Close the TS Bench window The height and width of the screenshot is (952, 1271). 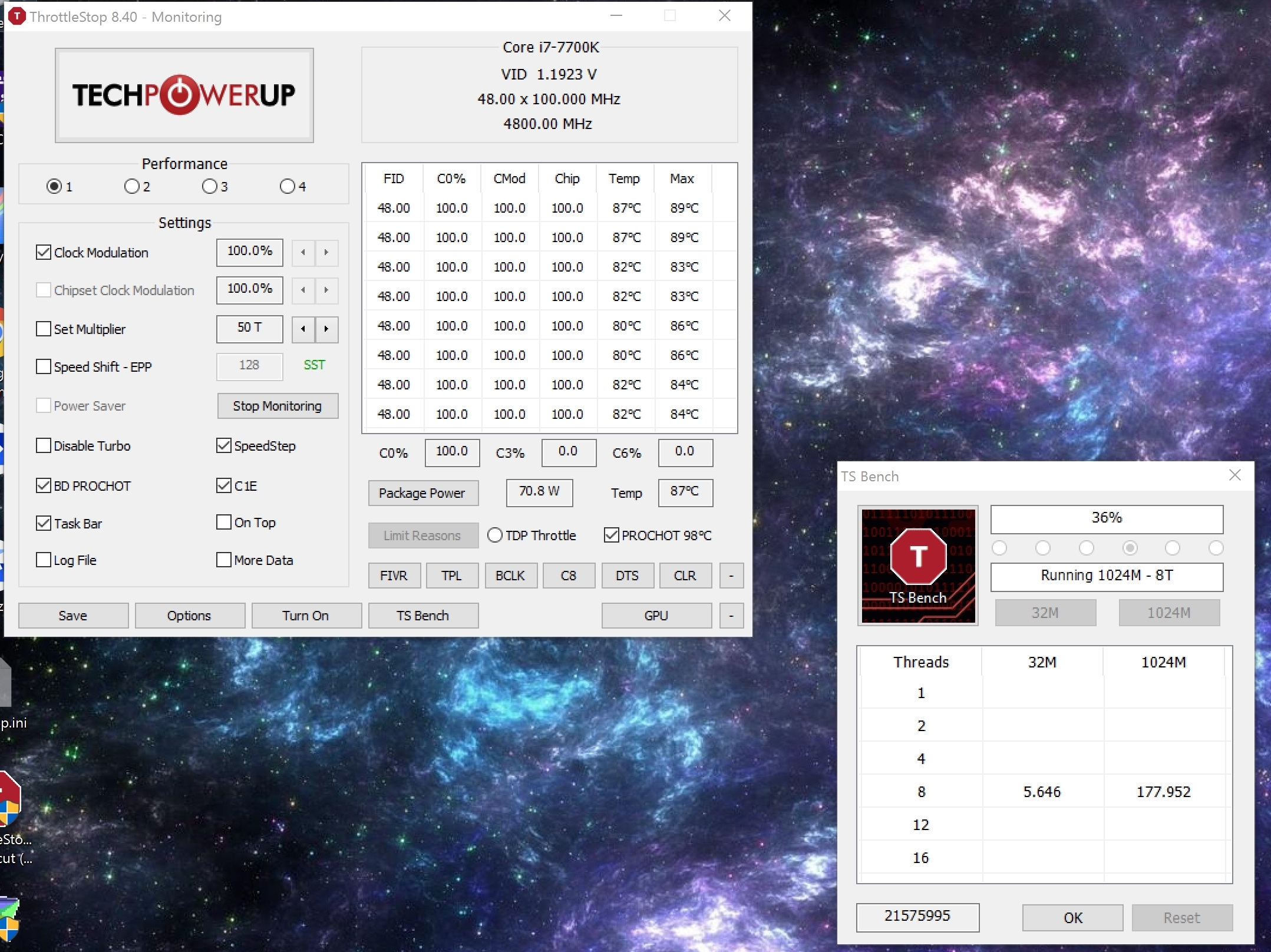point(1235,475)
